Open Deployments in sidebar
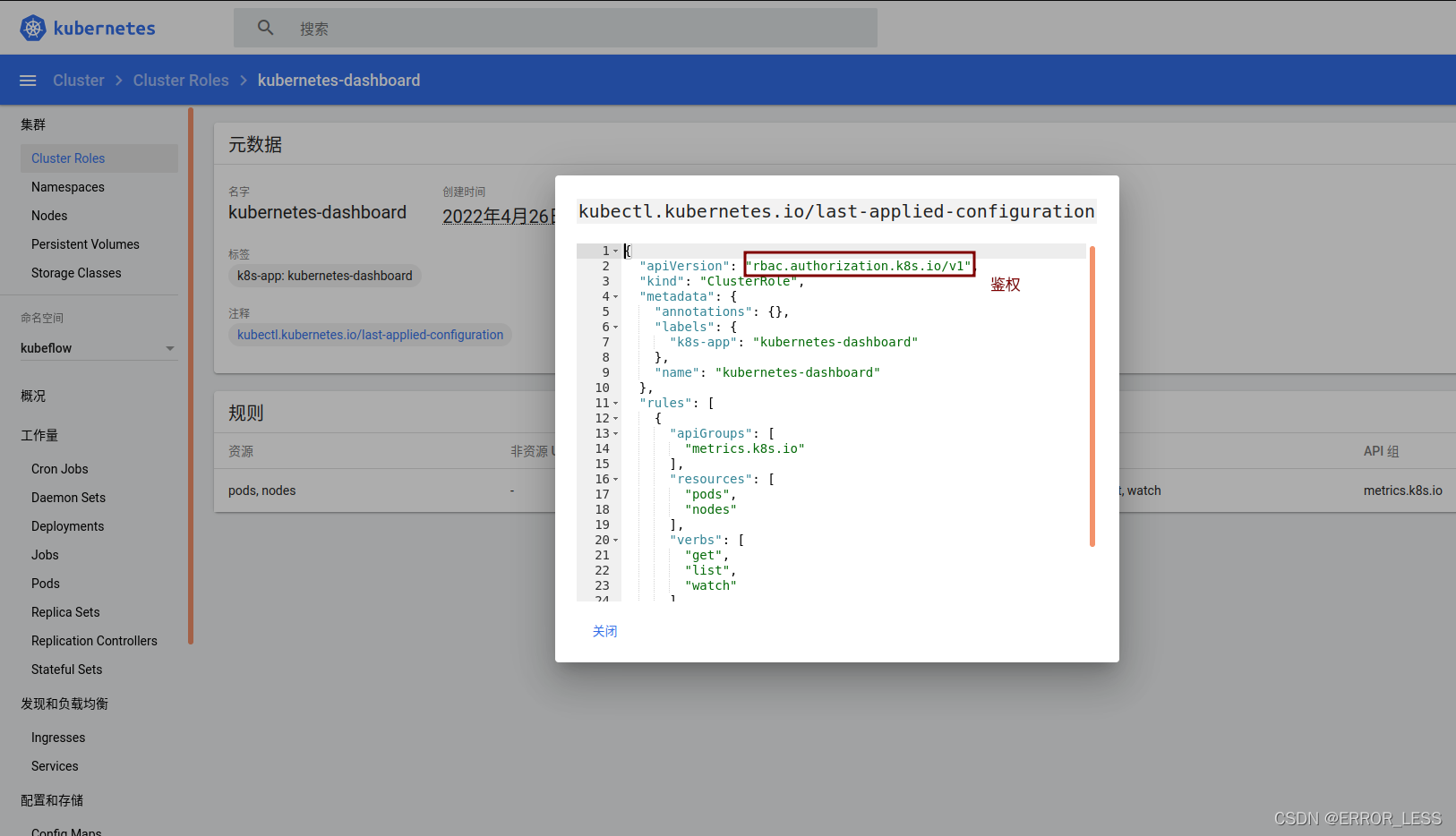This screenshot has width=1456, height=836. [67, 526]
